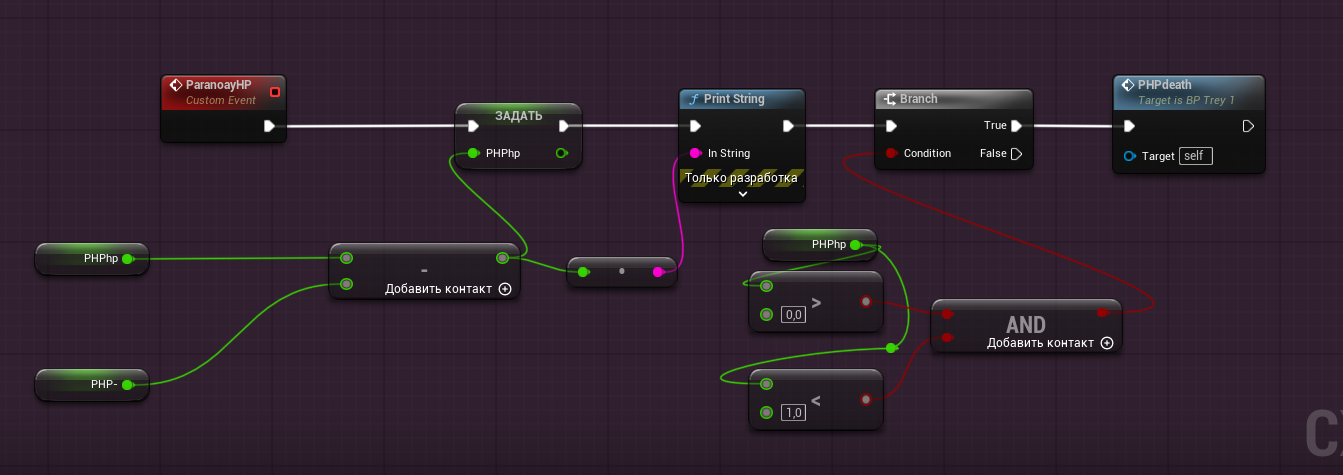Click the Print String In String pin

coord(695,154)
